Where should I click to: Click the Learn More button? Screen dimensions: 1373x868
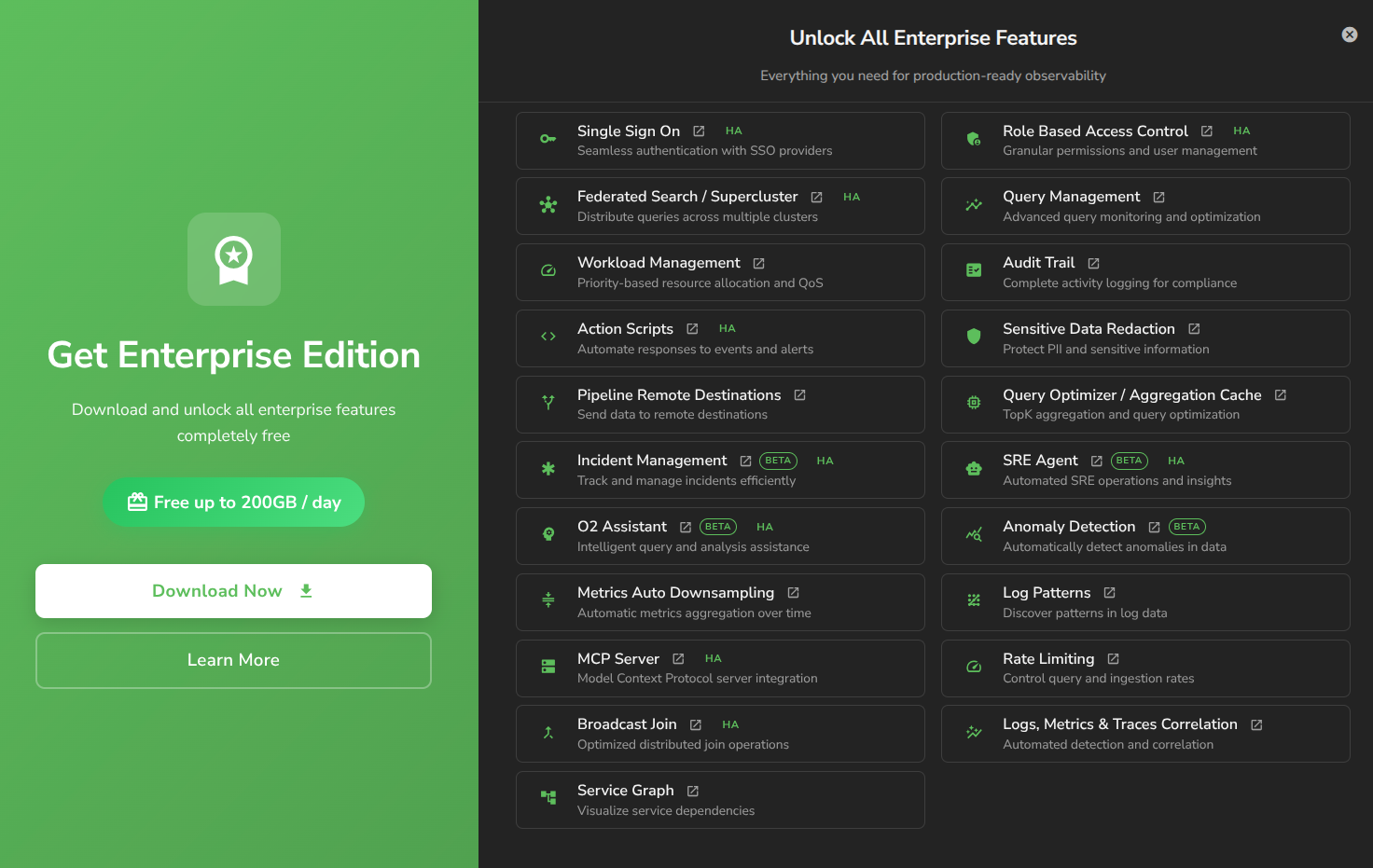pyautogui.click(x=233, y=660)
